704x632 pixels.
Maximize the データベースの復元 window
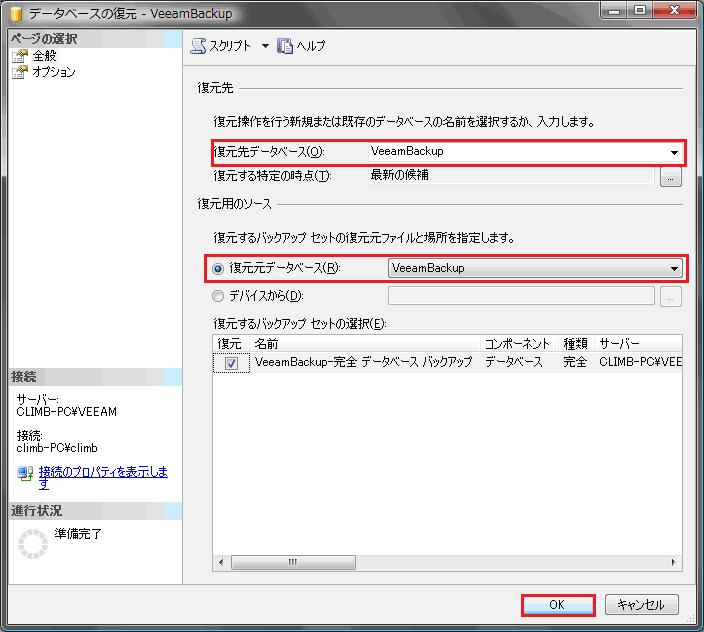click(640, 10)
